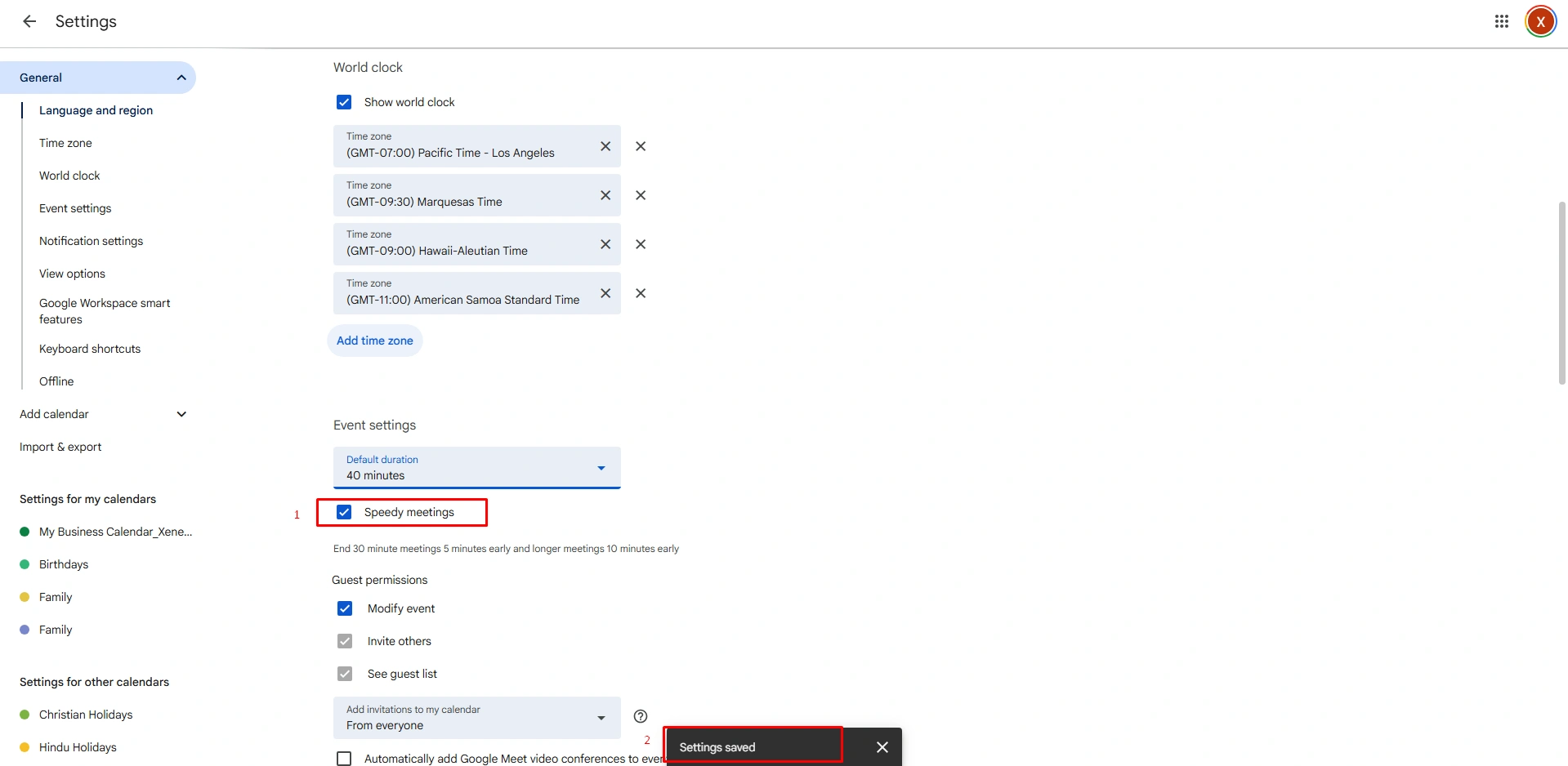
Task: Remove the Marquesas Time row
Action: [x=641, y=195]
